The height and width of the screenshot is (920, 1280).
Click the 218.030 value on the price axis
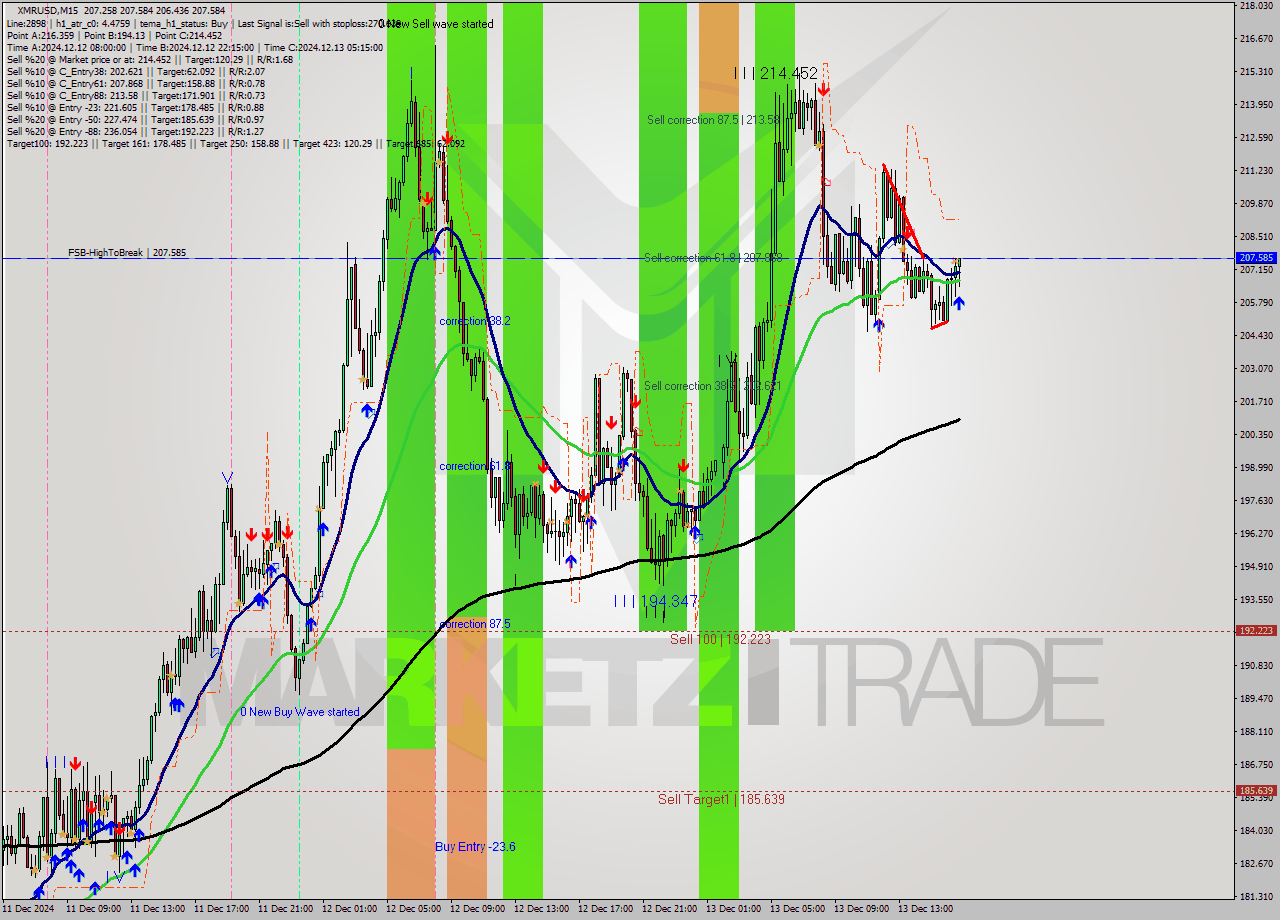[1256, 6]
